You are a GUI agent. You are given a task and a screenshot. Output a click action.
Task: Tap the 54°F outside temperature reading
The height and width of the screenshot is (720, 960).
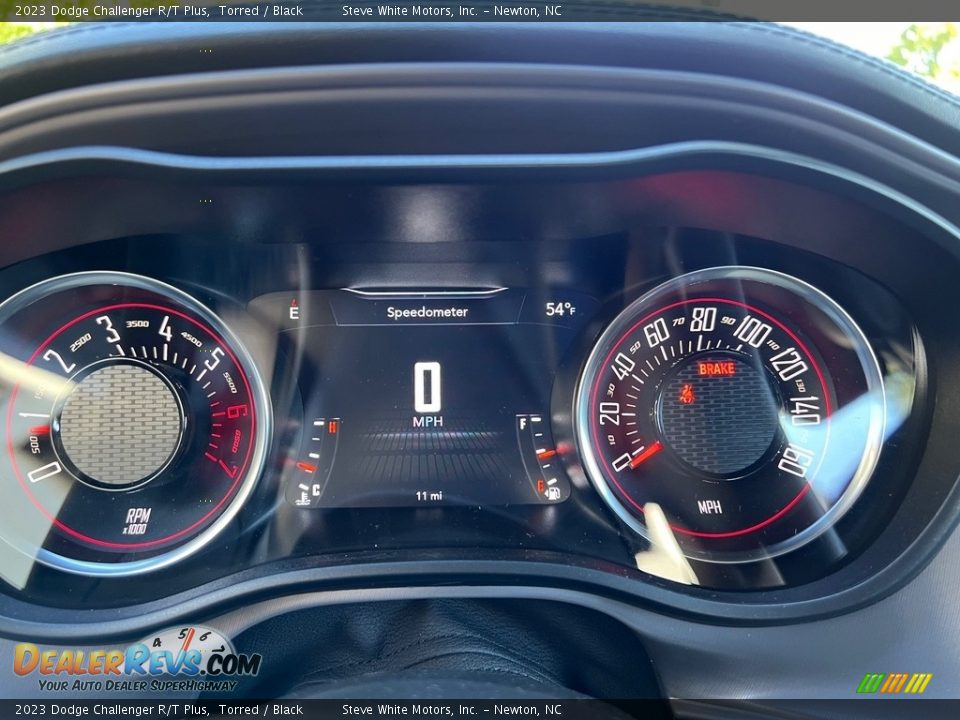click(560, 309)
